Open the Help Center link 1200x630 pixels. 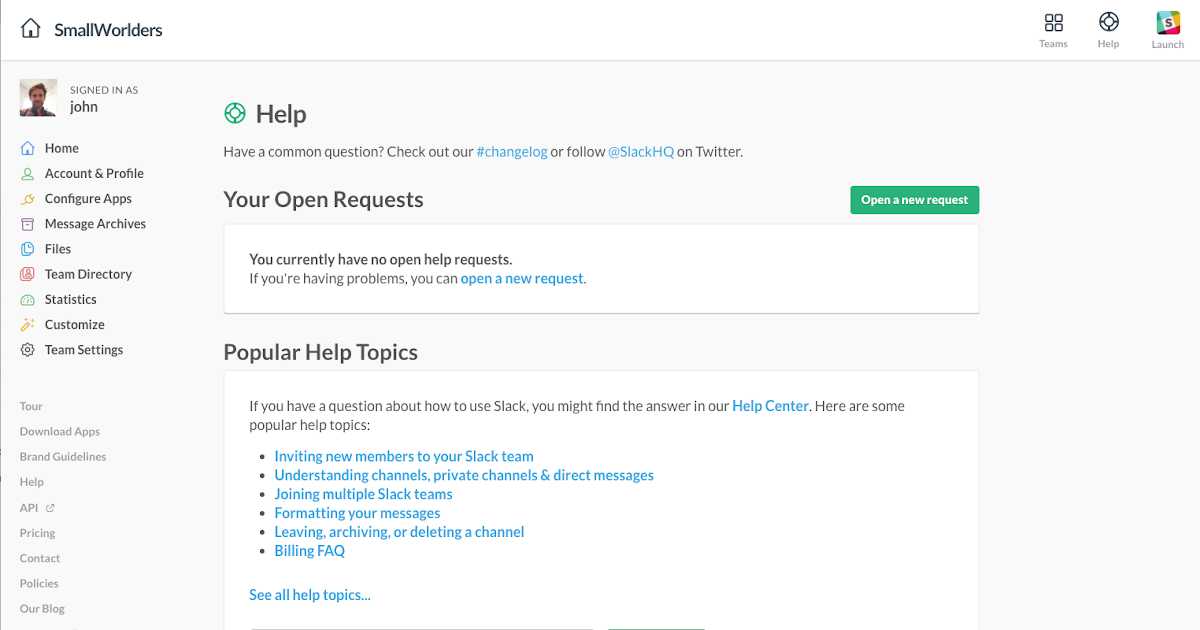point(770,406)
